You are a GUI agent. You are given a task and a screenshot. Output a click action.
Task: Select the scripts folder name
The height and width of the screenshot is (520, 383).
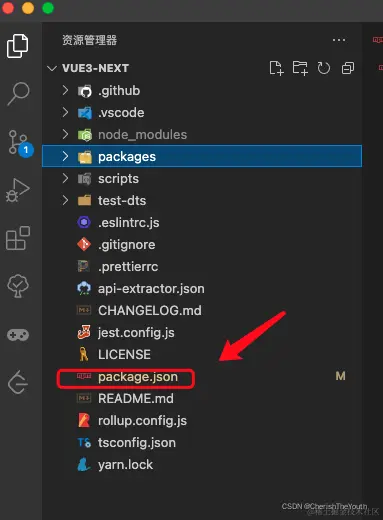tap(118, 179)
